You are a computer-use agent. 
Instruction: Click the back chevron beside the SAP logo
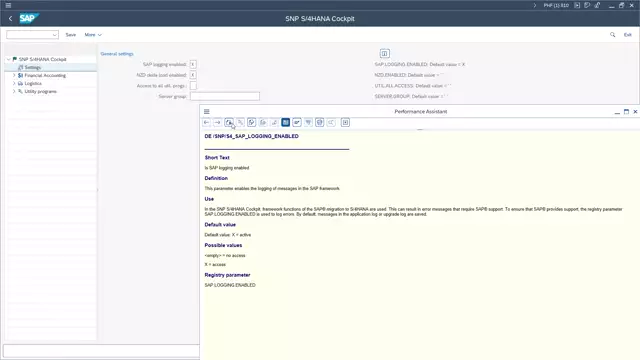(11, 18)
